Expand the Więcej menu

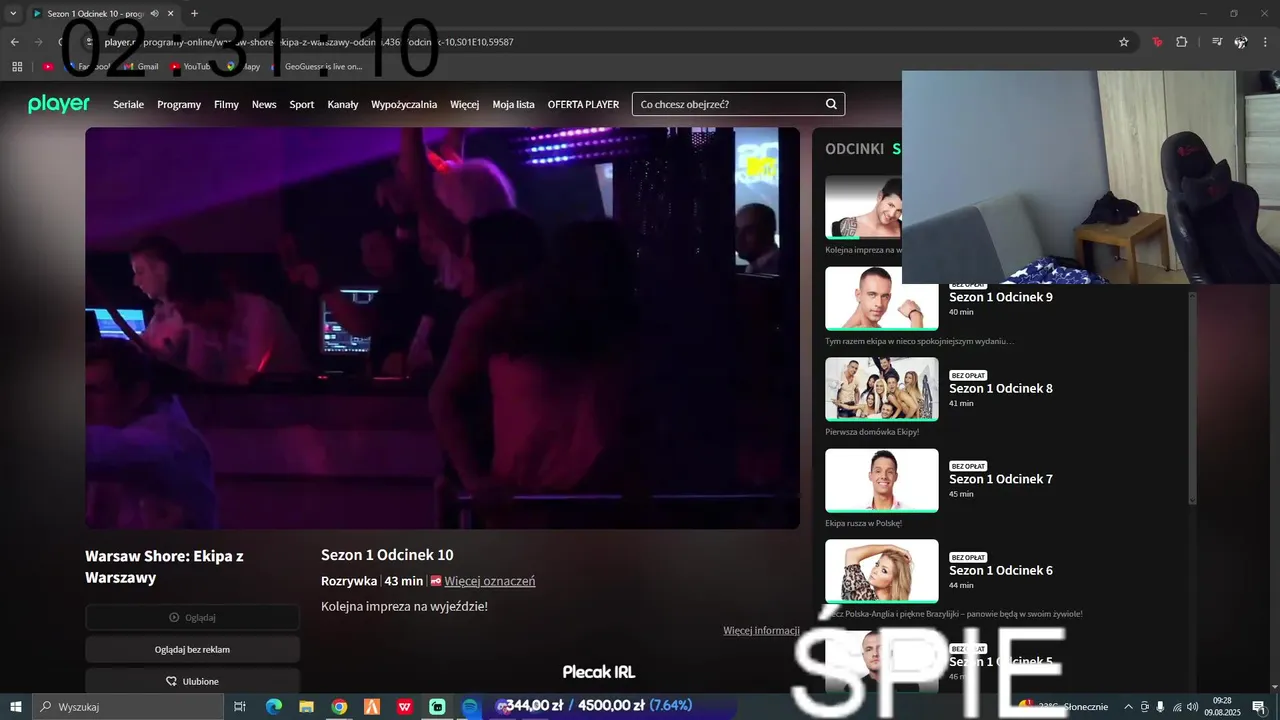tap(465, 105)
